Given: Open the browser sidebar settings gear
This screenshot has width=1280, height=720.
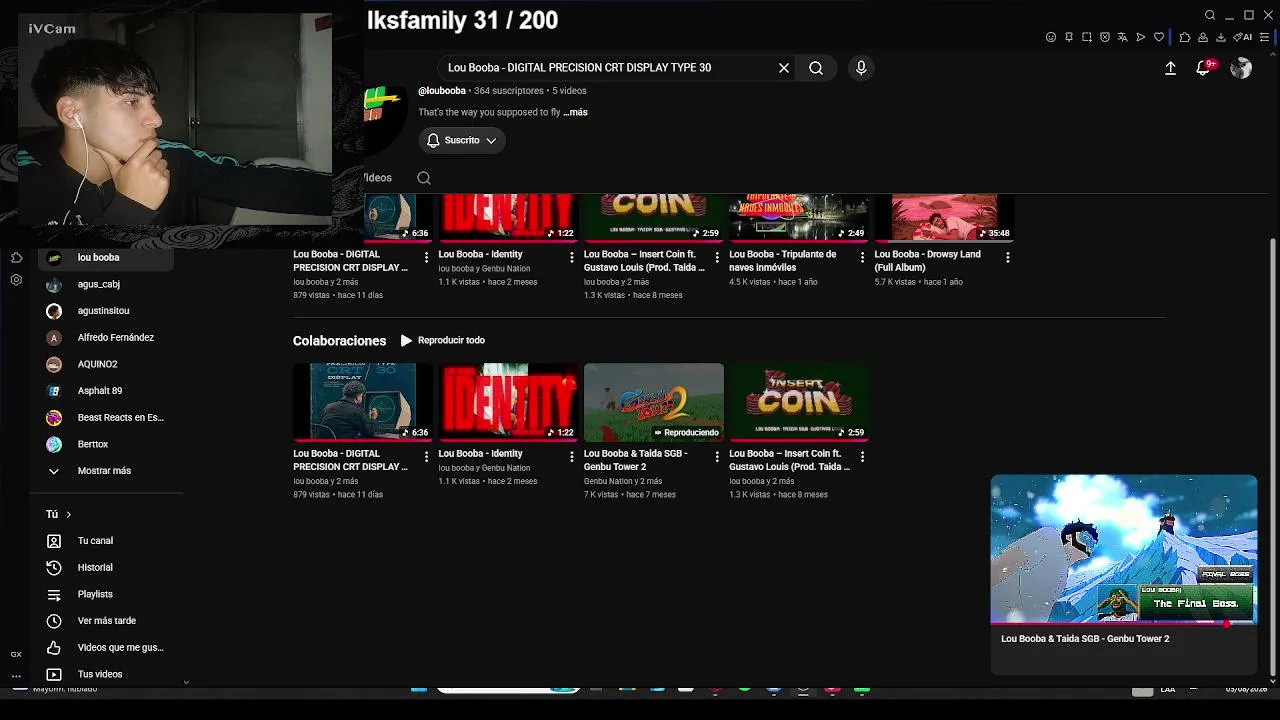Looking at the screenshot, I should (x=16, y=280).
